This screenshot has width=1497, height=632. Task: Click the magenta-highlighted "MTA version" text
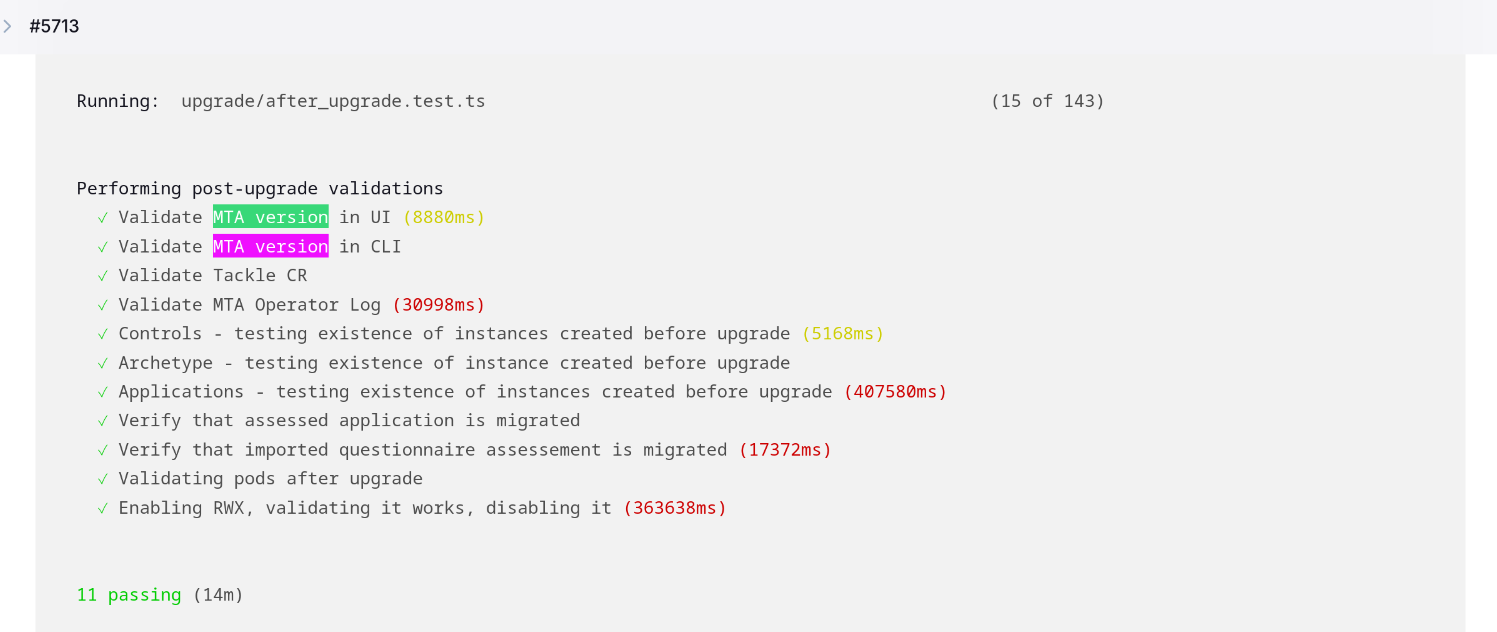click(270, 246)
